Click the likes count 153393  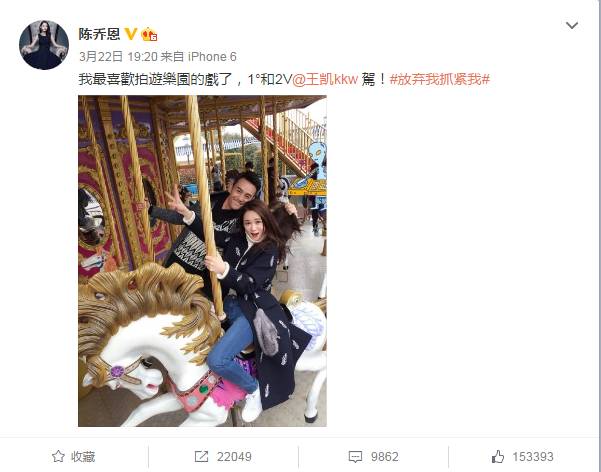(x=533, y=457)
